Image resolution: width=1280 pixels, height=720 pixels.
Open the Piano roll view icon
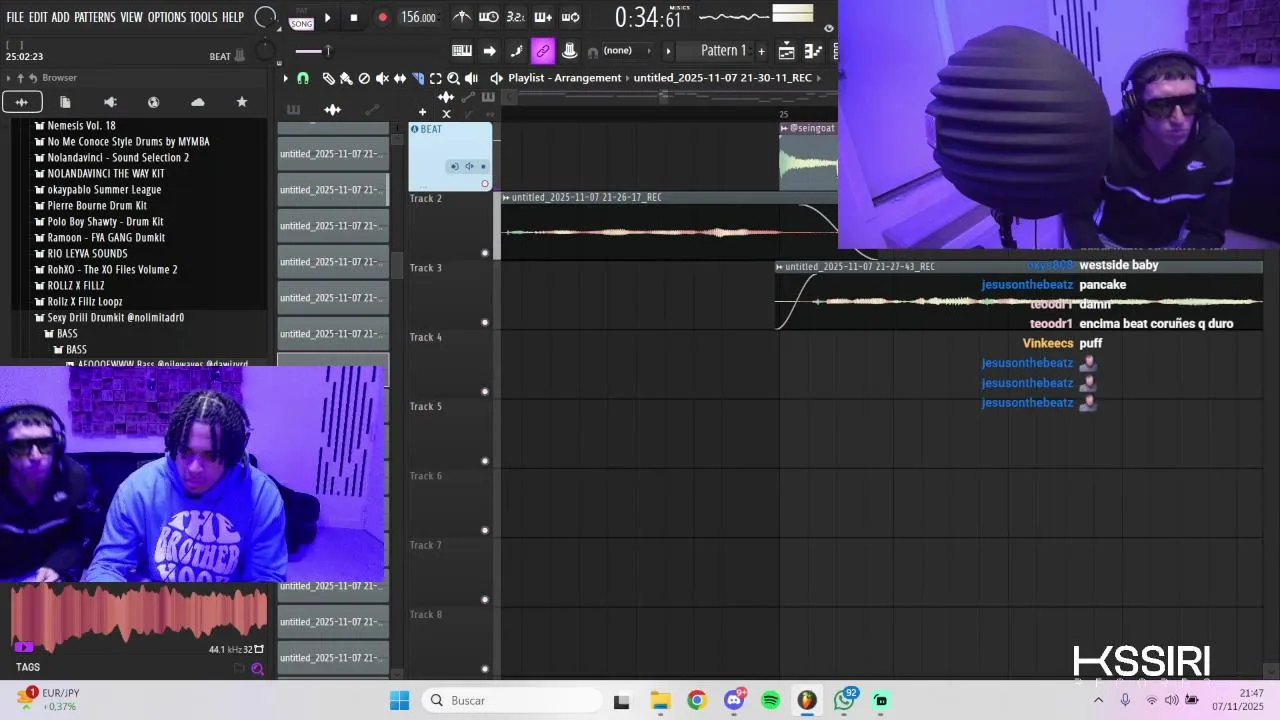[x=813, y=51]
